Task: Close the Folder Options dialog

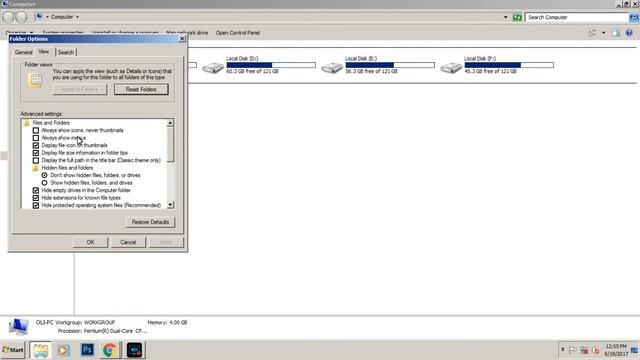Action: pos(182,39)
